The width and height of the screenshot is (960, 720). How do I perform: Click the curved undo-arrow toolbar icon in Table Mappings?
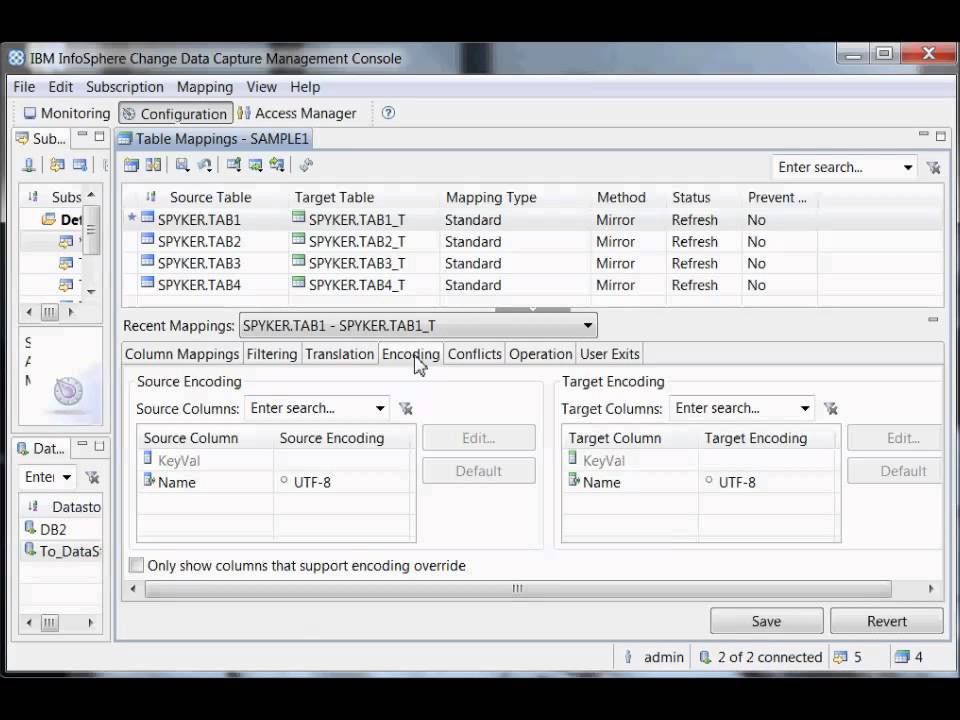204,165
